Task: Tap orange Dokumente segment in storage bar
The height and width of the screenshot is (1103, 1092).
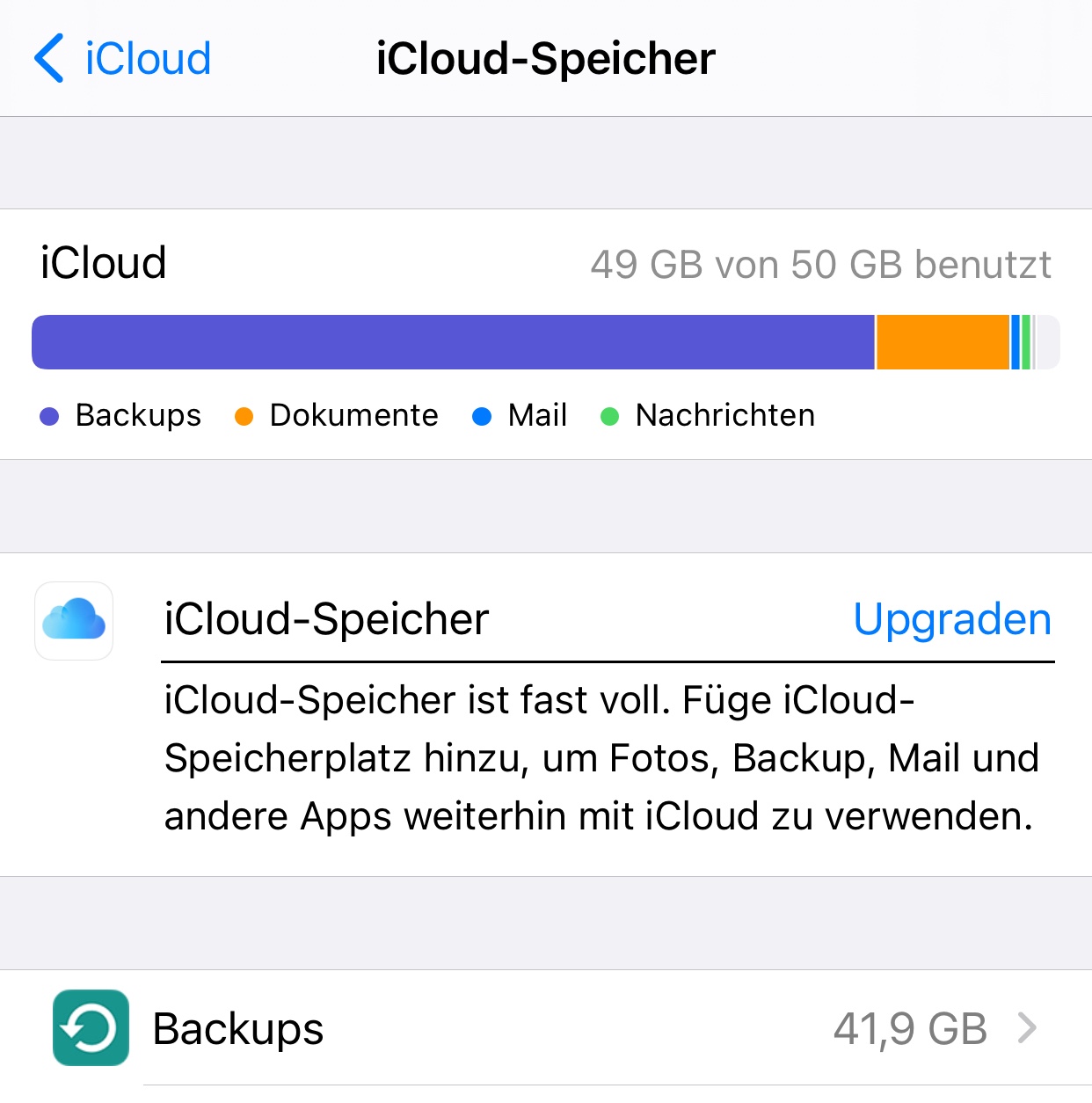Action: [942, 342]
